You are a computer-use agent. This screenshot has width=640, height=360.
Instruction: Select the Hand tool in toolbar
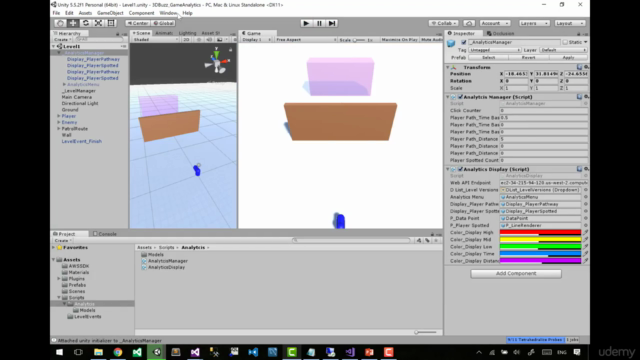pos(60,23)
